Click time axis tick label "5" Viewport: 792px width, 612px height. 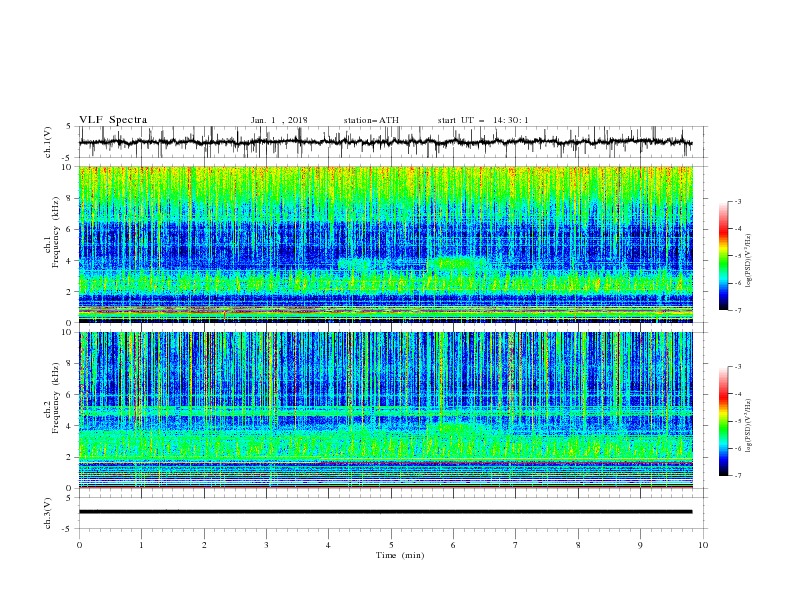pos(391,545)
